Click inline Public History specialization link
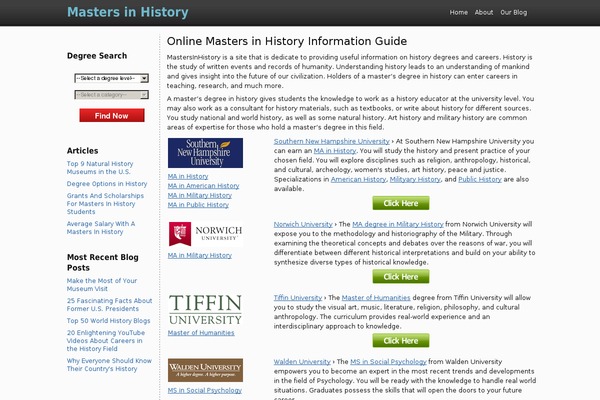Screen dimensions: 600x400 (480, 179)
